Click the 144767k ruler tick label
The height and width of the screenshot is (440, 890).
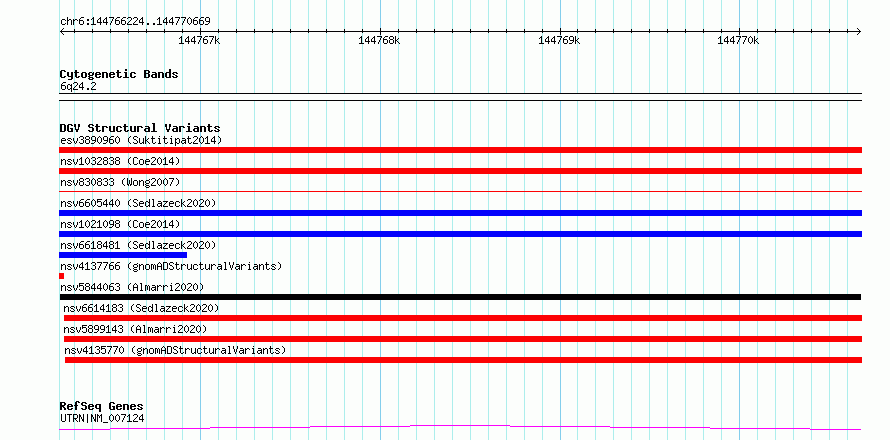coord(199,40)
